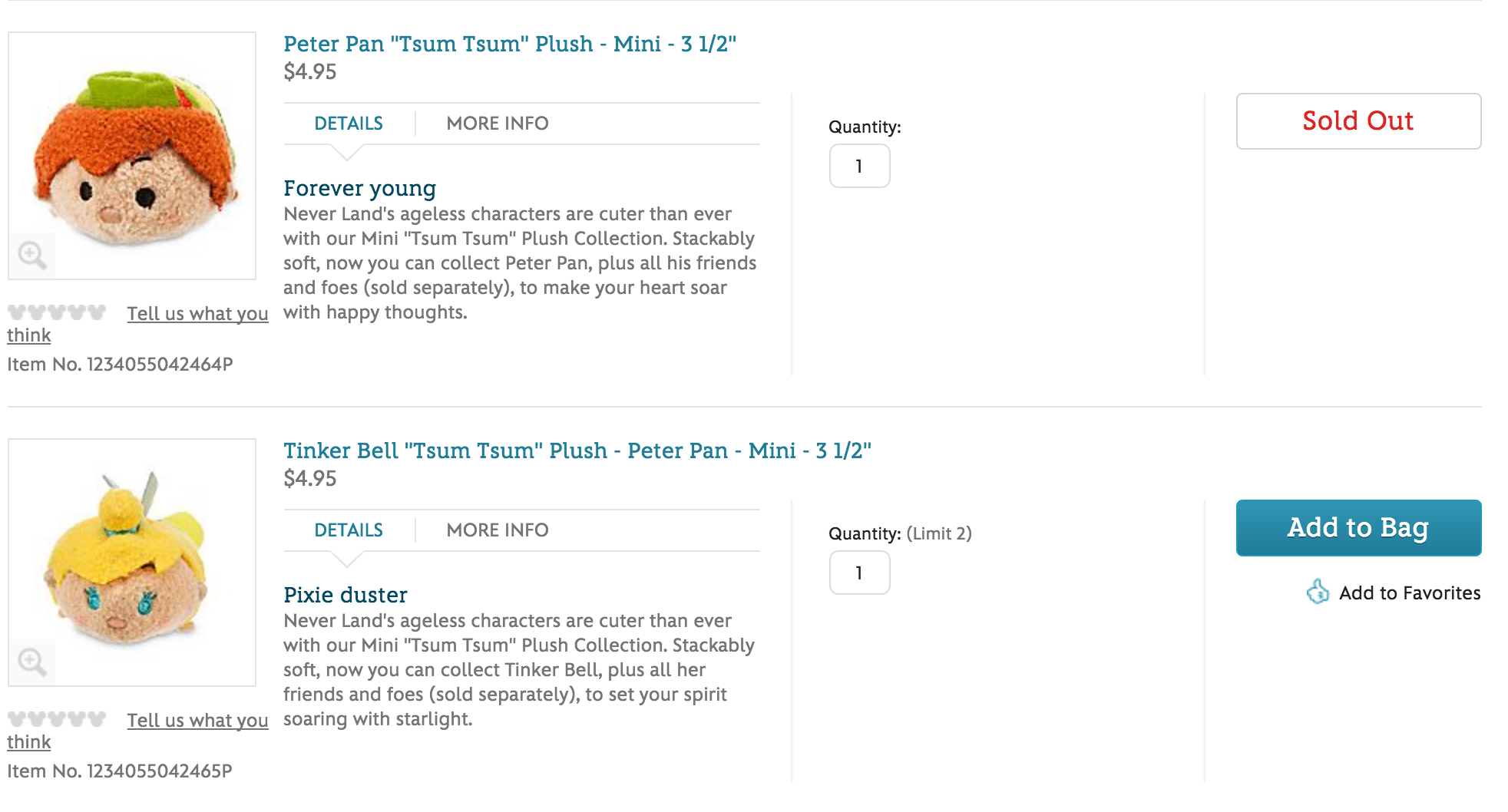Click the magnifier icon on Tinker Bell image

pos(32,662)
